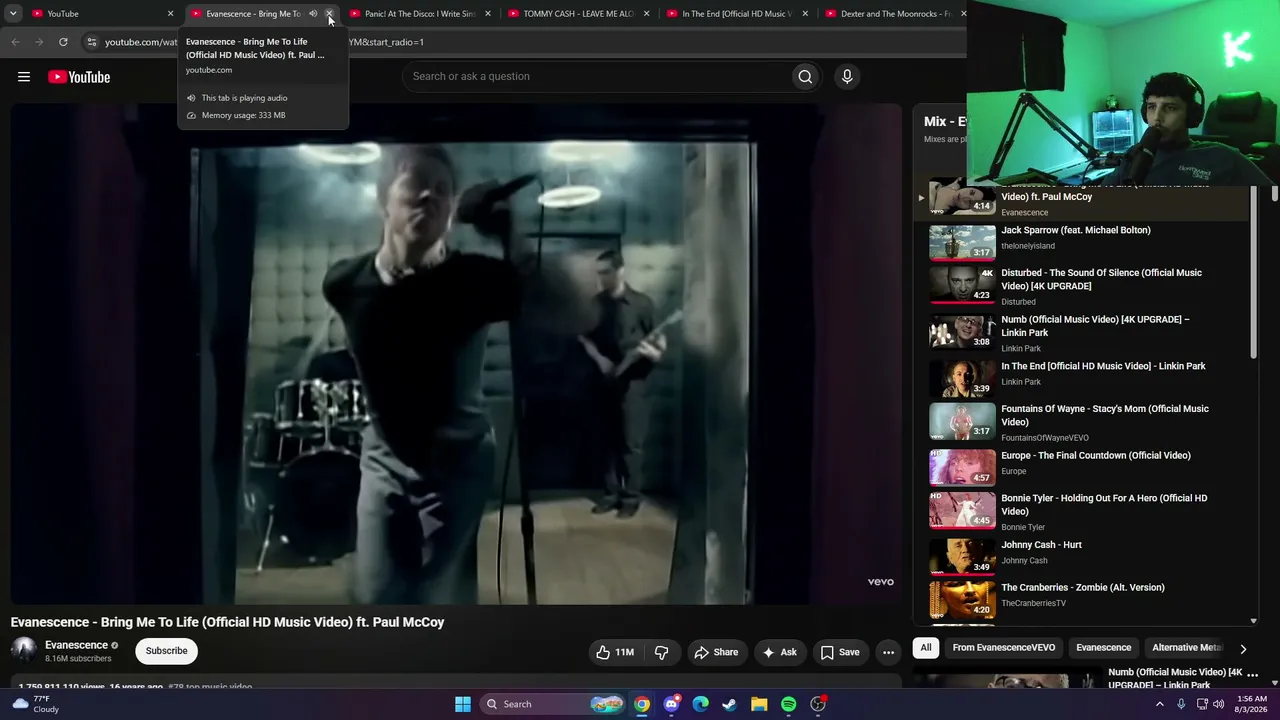Viewport: 1280px width, 720px height.
Task: Like the Evanescence video
Action: tap(616, 652)
